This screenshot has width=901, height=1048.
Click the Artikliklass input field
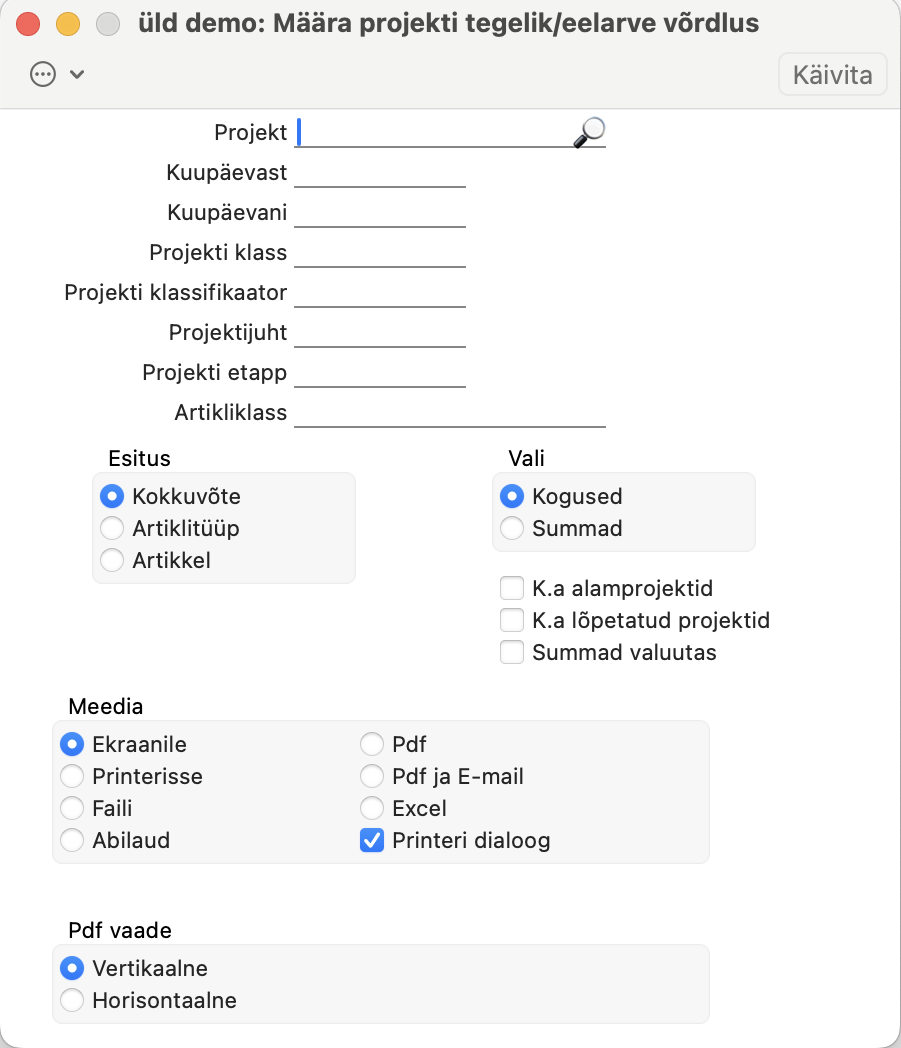450,413
